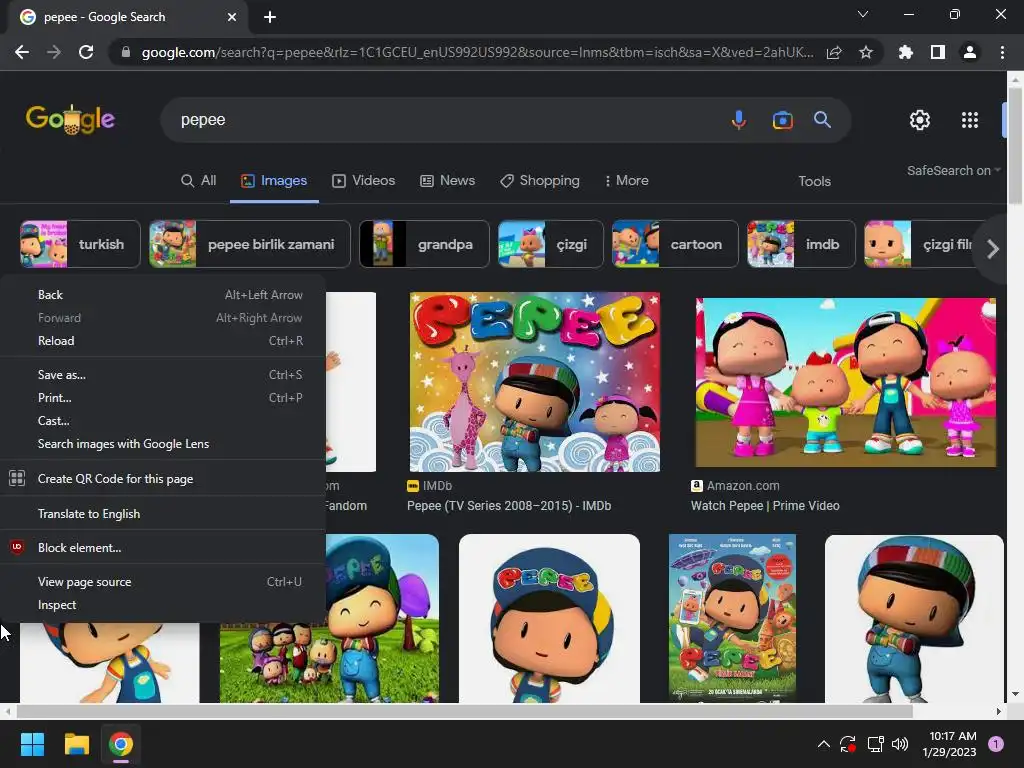The width and height of the screenshot is (1024, 768).
Task: Open a new browser tab
Action: pyautogui.click(x=270, y=17)
